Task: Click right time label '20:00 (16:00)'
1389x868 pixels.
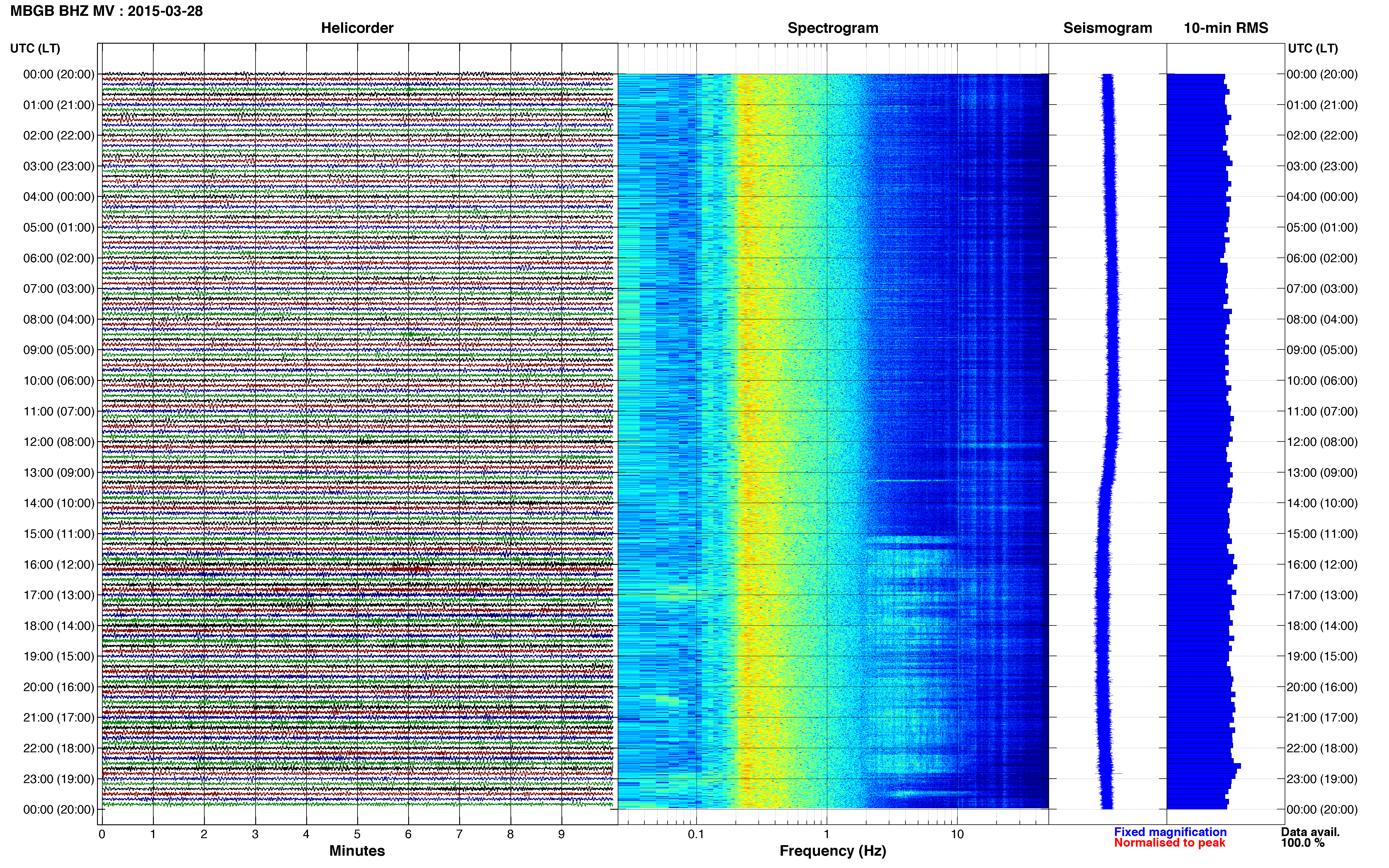Action: (x=1322, y=687)
